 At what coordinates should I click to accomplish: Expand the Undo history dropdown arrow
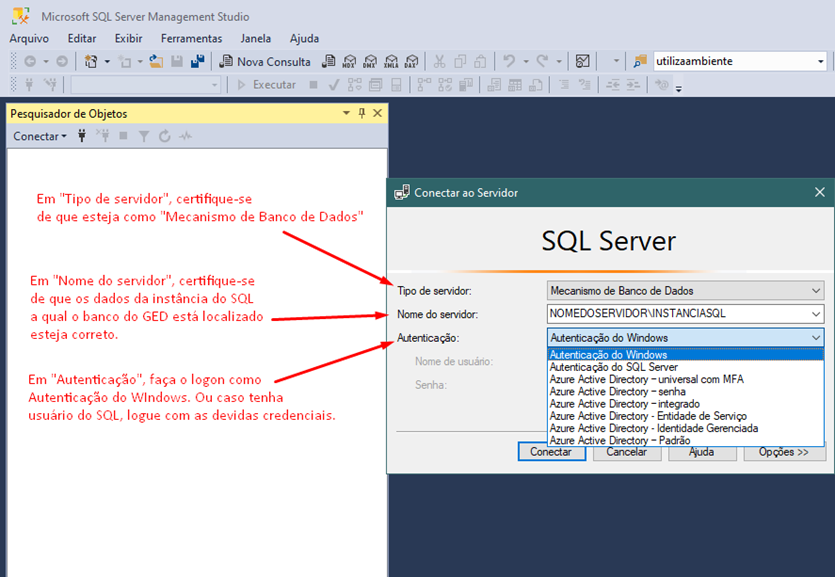(526, 62)
